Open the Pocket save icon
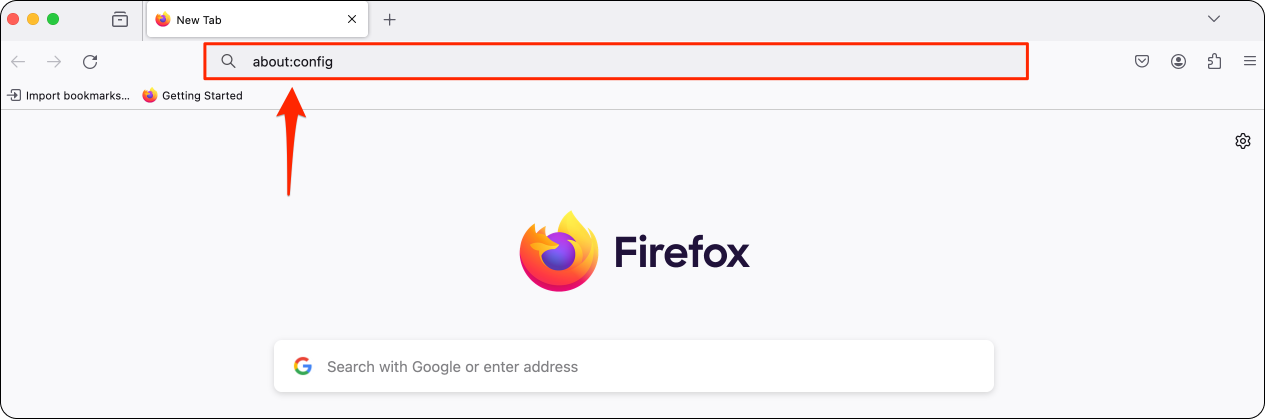1265x419 pixels. click(1142, 62)
